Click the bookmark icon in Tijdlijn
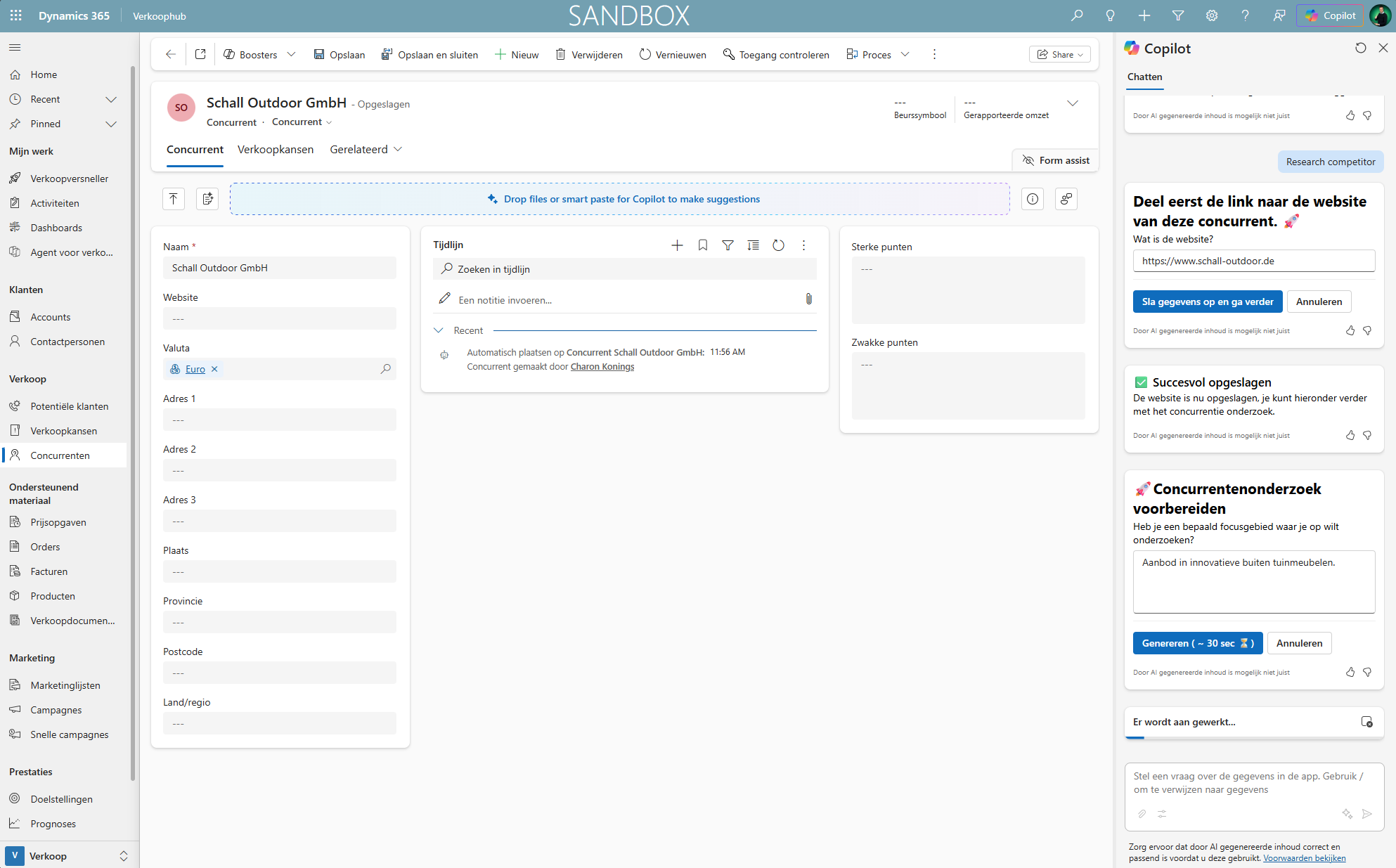Image resolution: width=1396 pixels, height=868 pixels. 702,245
